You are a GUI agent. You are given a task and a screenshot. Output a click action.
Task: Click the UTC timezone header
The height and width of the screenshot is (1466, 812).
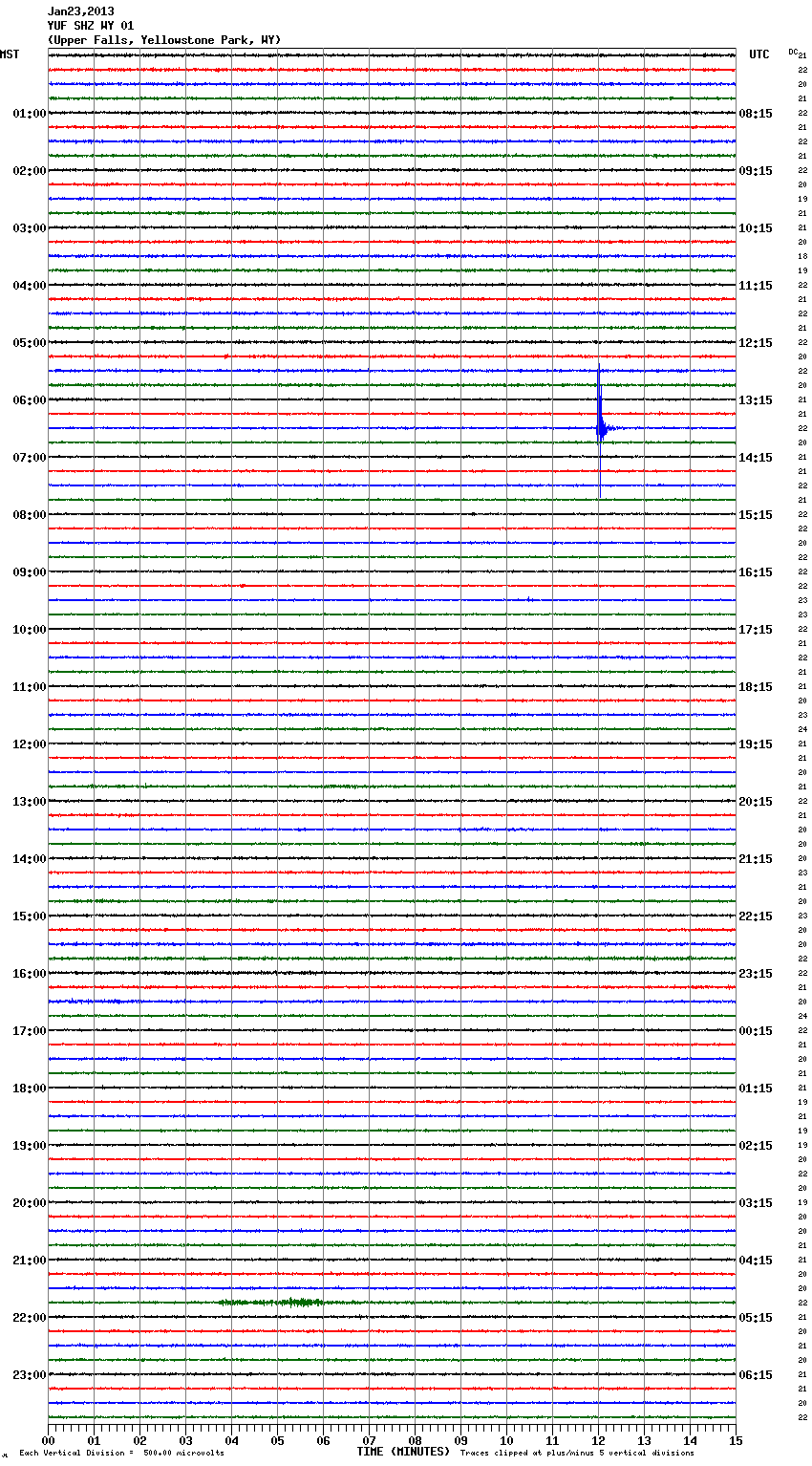click(x=759, y=54)
